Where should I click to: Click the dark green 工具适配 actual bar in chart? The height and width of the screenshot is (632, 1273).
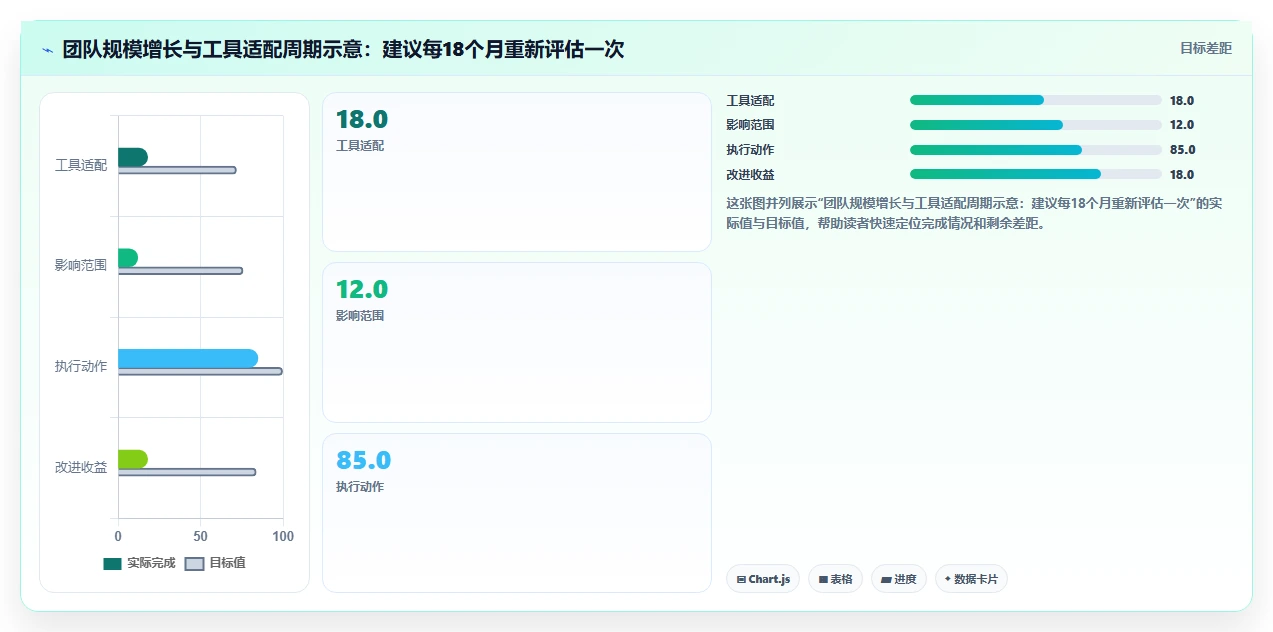133,157
